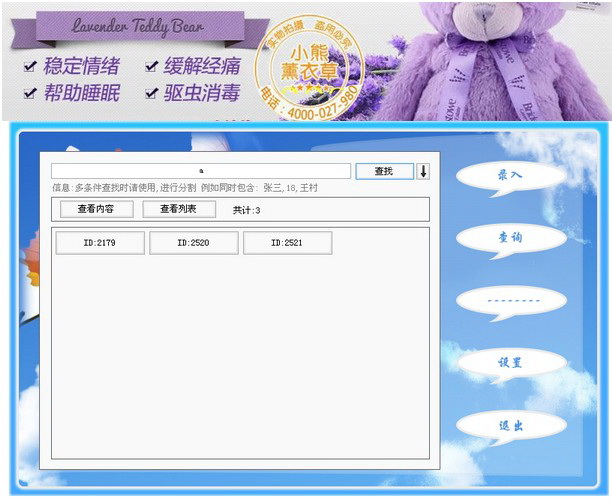This screenshot has width=612, height=504.
Task: Click the 稳定情绪 checkmark in banner
Action: coord(30,66)
